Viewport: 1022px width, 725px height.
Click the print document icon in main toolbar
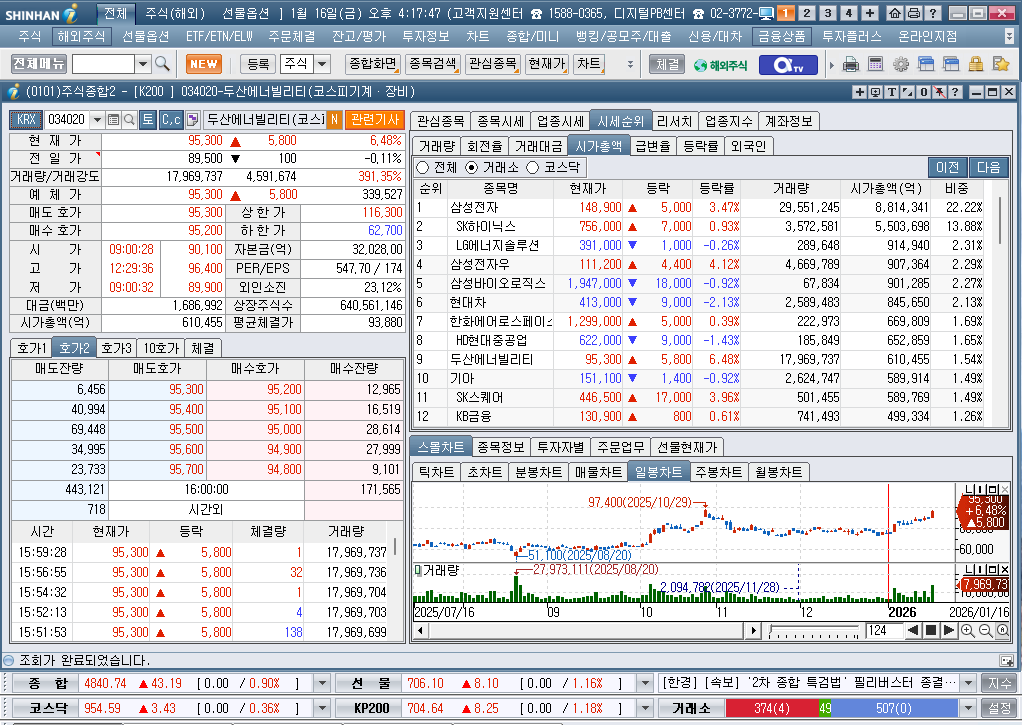pyautogui.click(x=851, y=65)
